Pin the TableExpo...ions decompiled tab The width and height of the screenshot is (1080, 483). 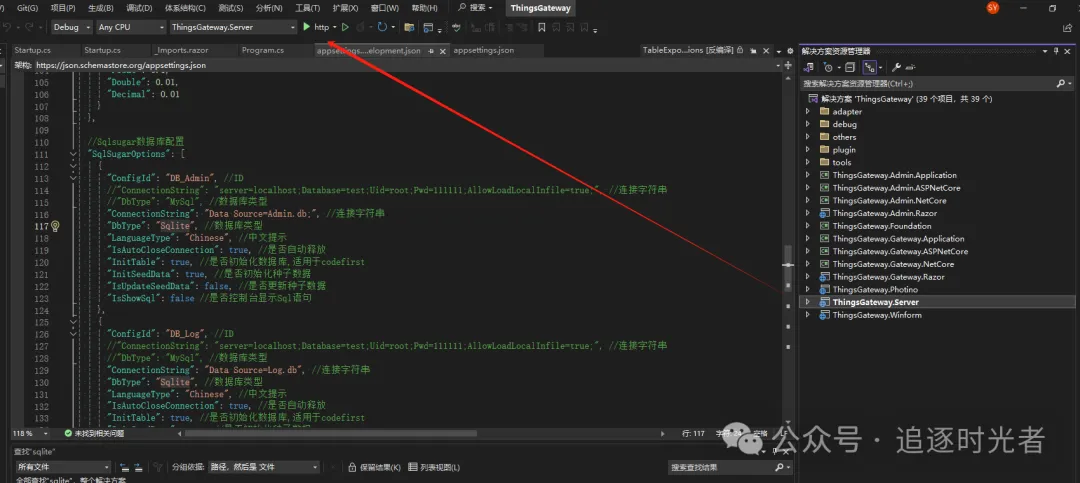pos(753,51)
